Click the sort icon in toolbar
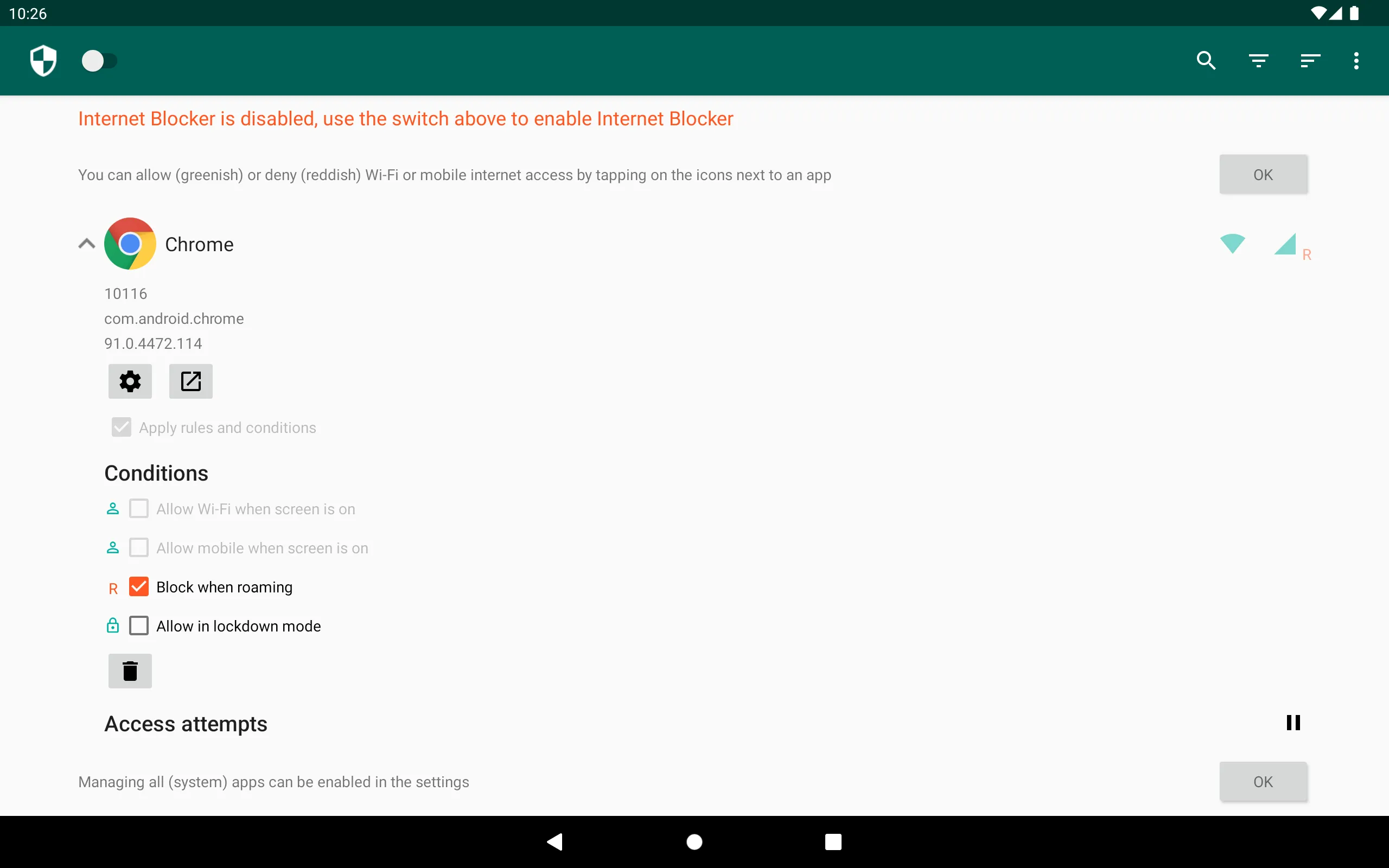 (x=1310, y=61)
